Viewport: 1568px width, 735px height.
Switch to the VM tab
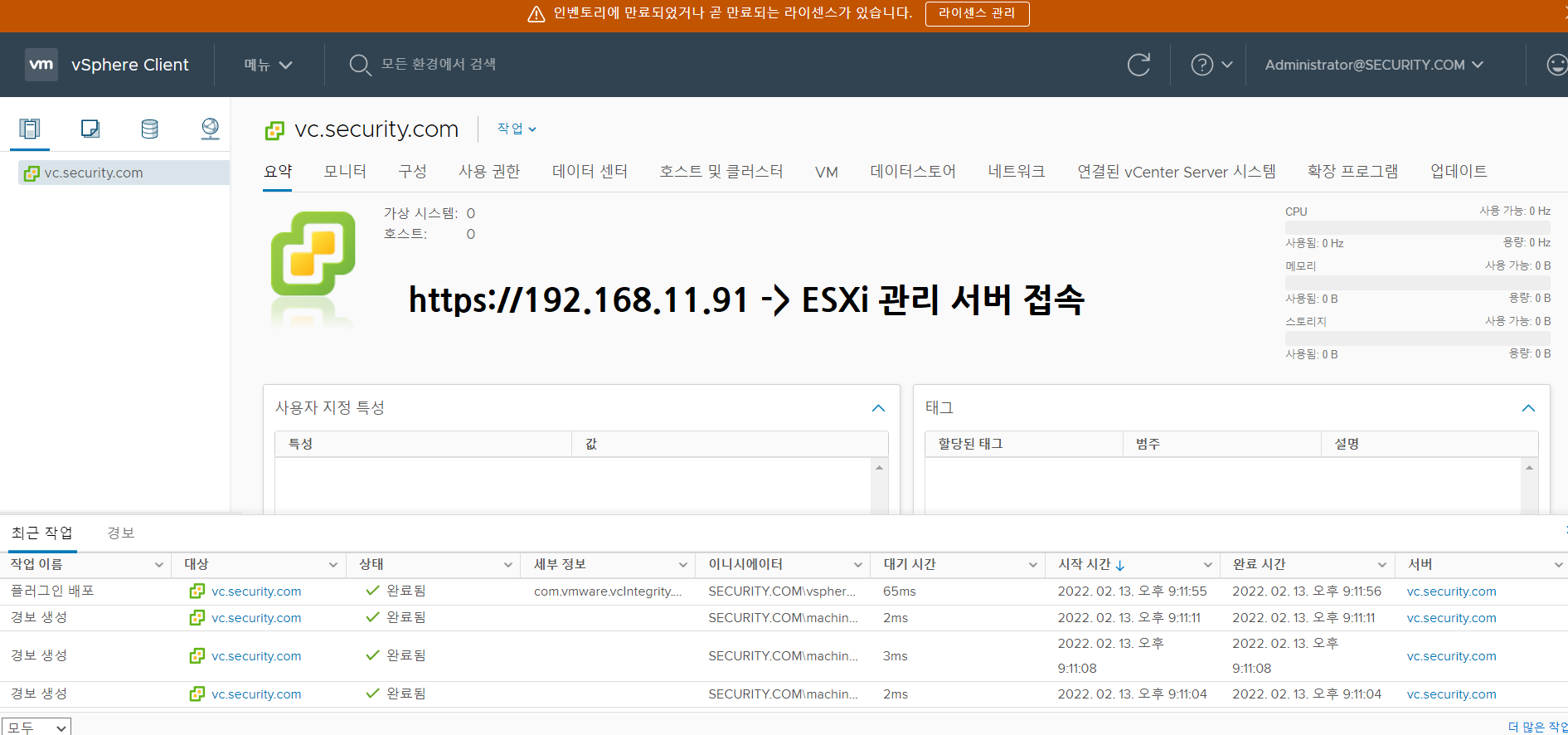(x=826, y=172)
